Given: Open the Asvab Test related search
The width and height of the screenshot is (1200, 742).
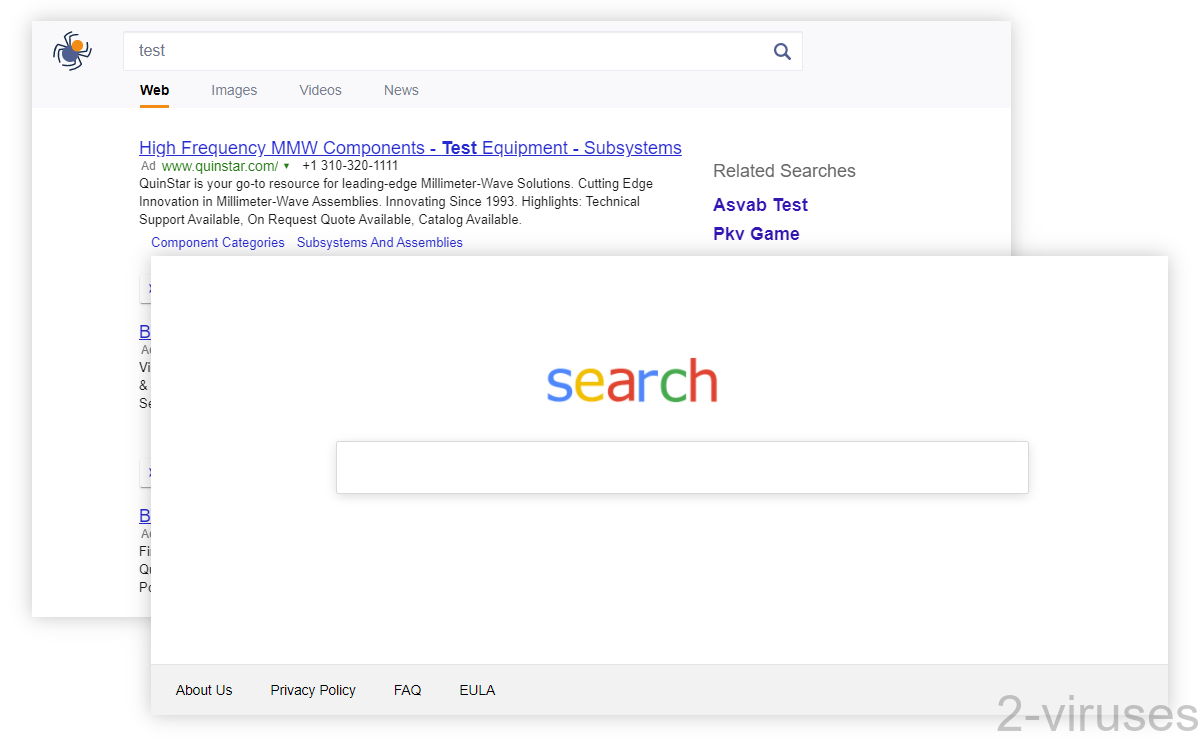Looking at the screenshot, I should pyautogui.click(x=760, y=204).
